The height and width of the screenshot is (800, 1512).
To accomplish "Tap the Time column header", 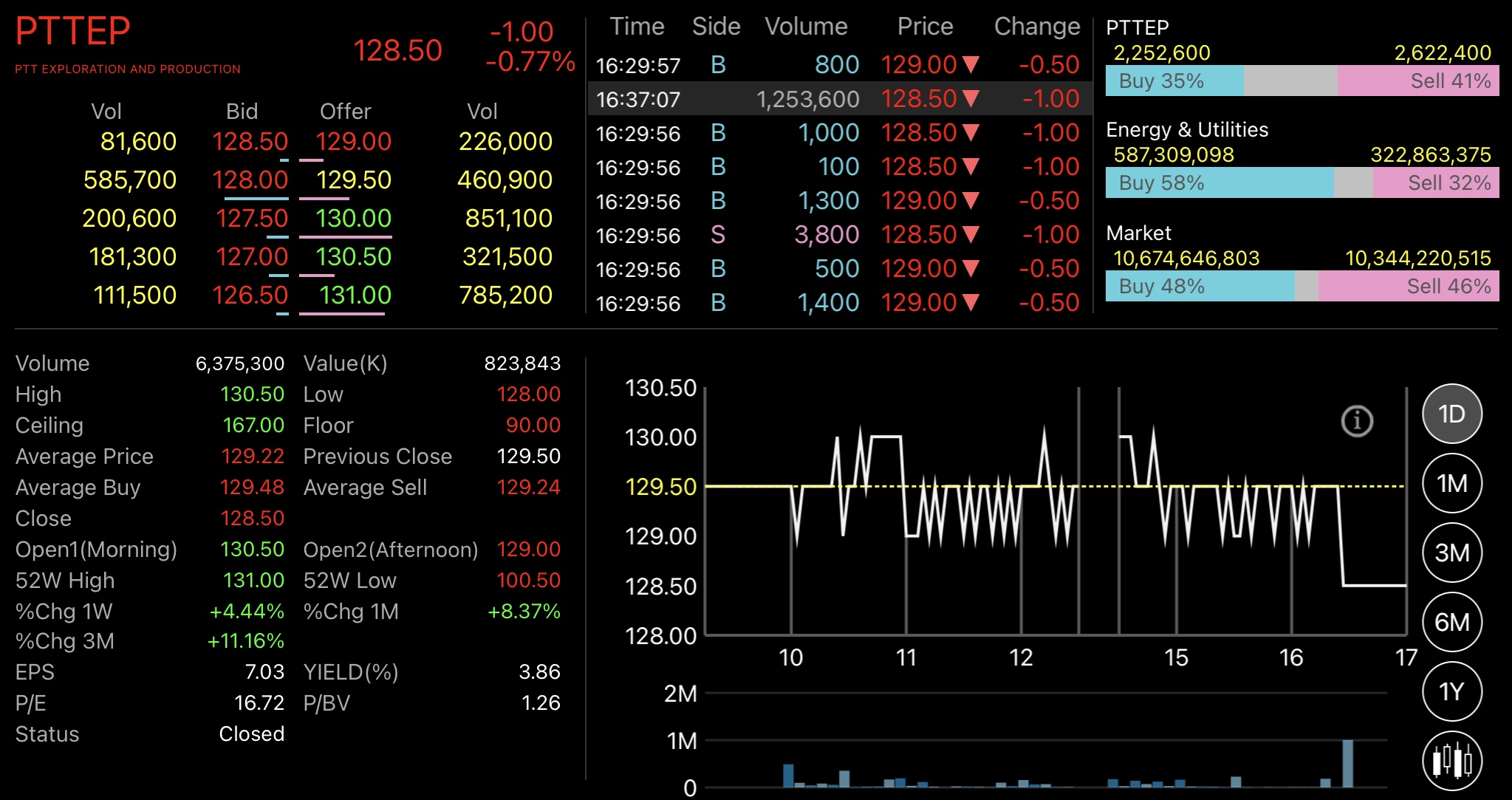I will point(637,27).
